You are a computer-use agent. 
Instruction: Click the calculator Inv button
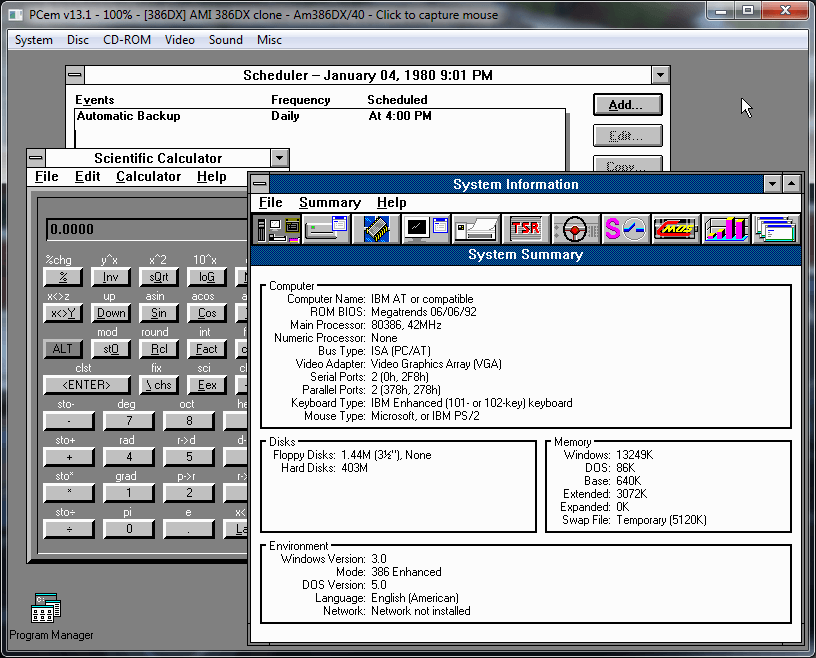pyautogui.click(x=110, y=277)
